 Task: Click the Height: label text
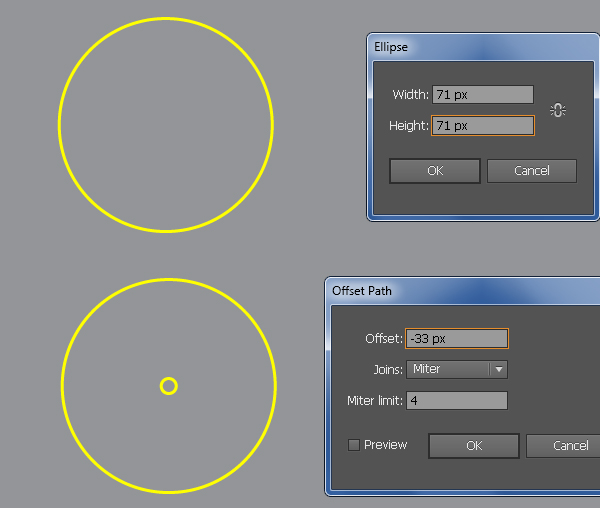tap(409, 126)
